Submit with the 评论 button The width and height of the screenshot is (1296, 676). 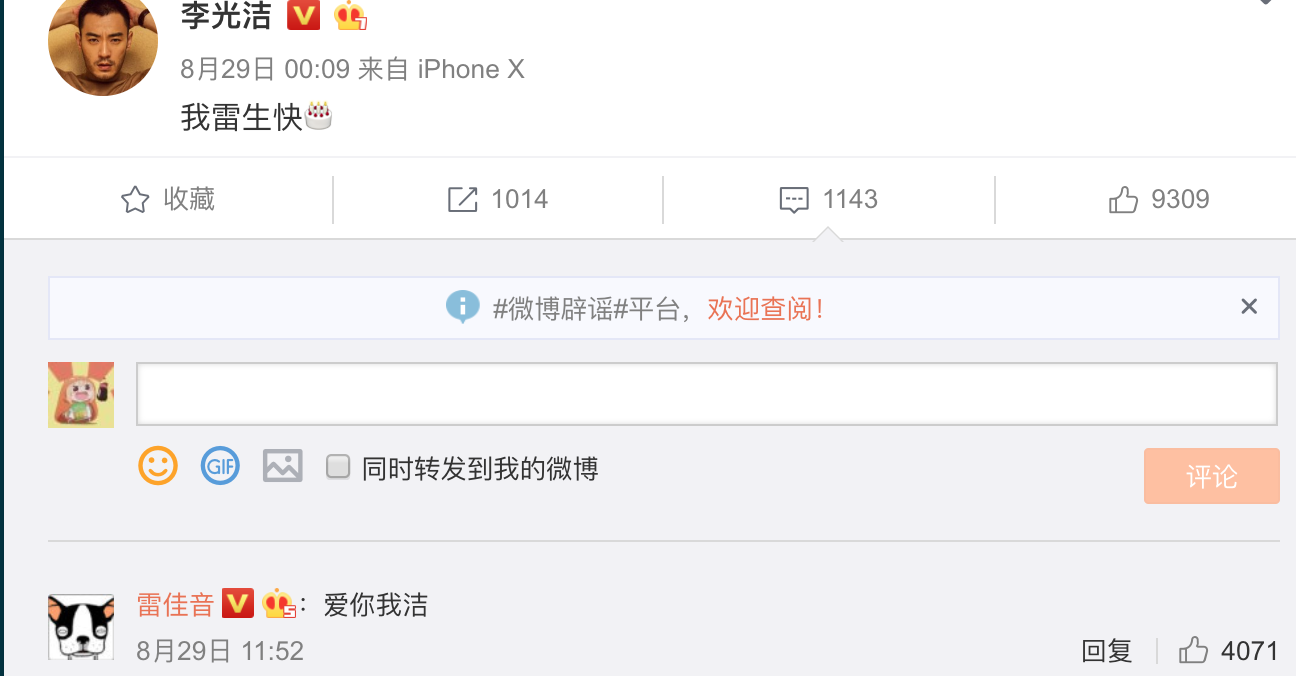point(1212,476)
